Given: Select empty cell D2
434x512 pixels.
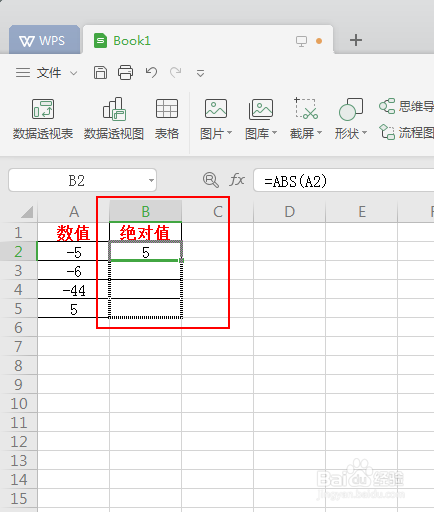Looking at the screenshot, I should tap(289, 251).
